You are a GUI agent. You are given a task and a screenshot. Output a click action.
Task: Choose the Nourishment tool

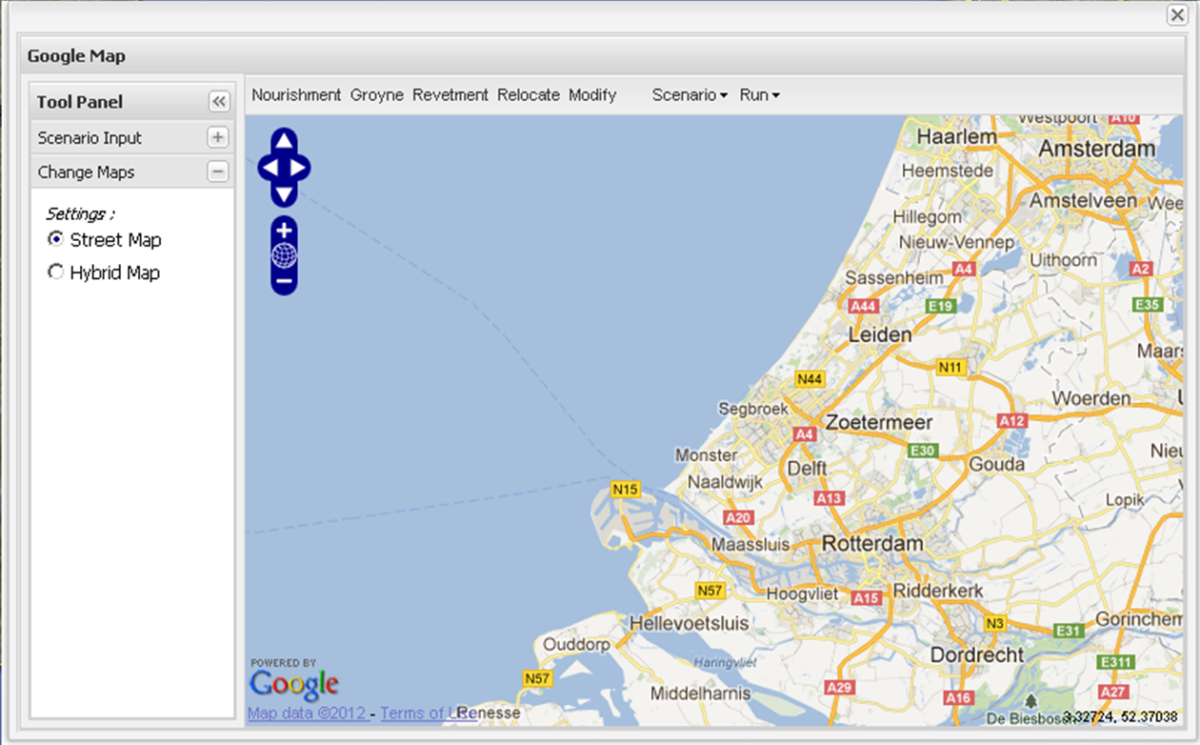[296, 95]
